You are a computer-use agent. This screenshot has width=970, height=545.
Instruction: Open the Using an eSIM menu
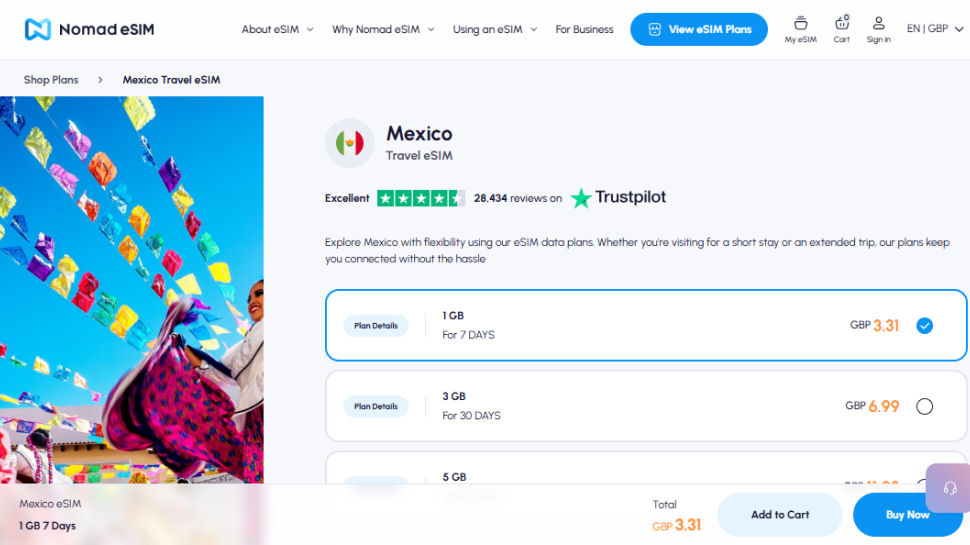click(x=495, y=29)
